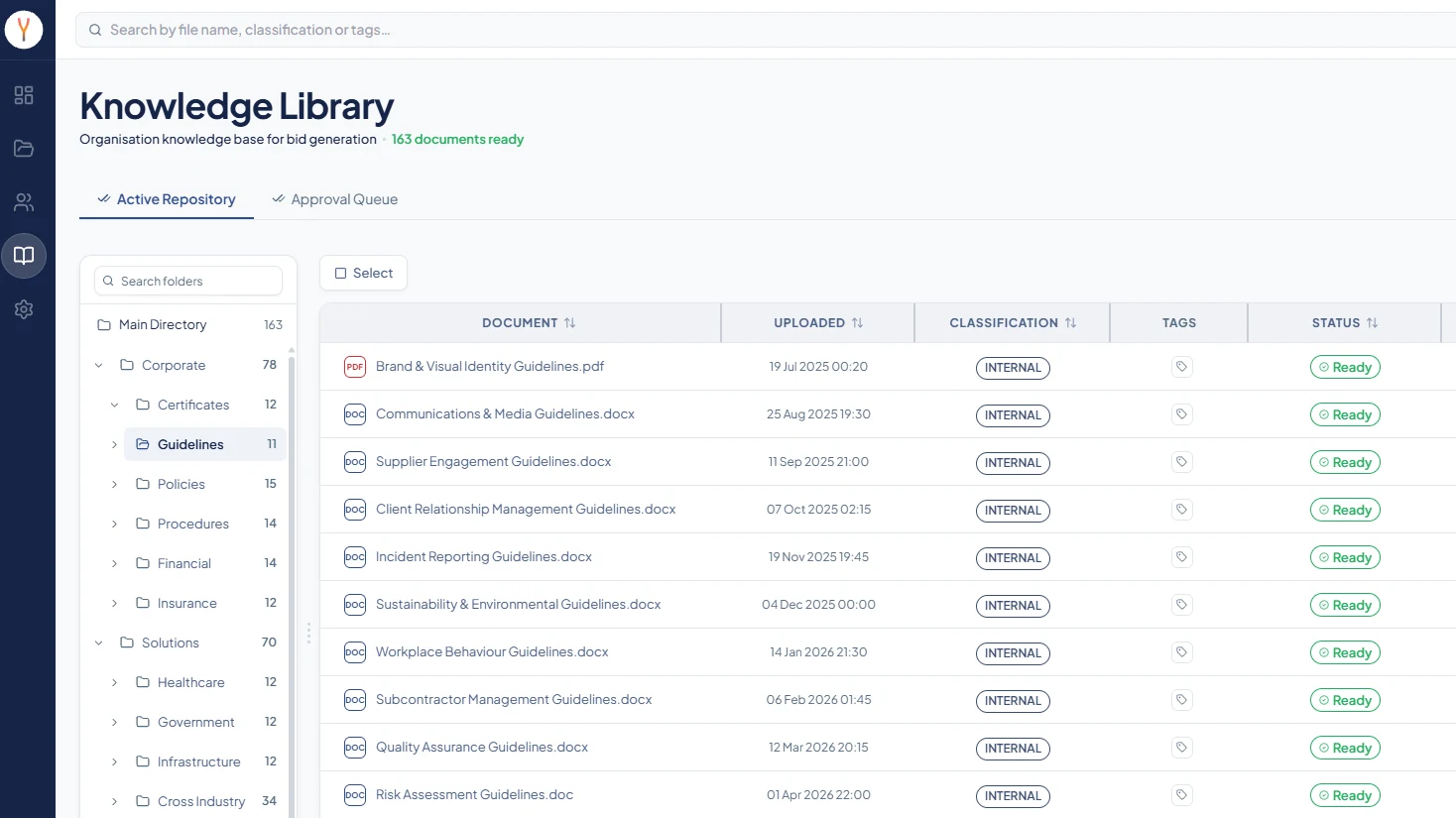Screen dimensions: 1456x818
Task: Collapse the Solutions folder
Action: [x=99, y=643]
